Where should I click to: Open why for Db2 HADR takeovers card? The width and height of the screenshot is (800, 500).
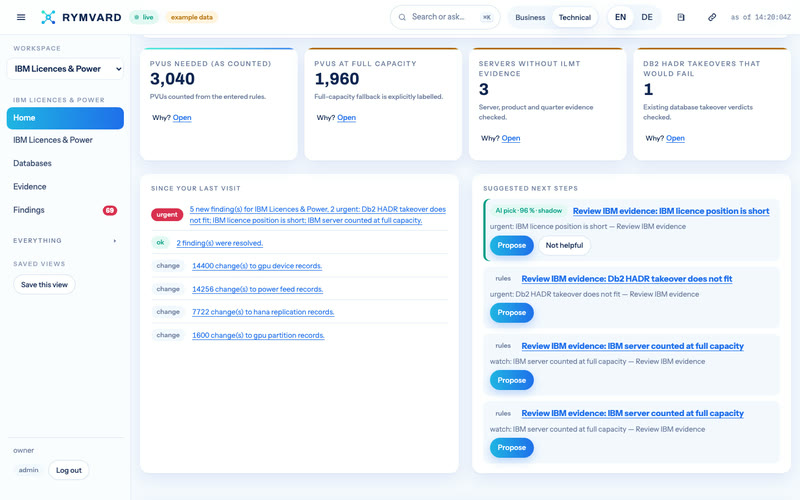(x=675, y=138)
